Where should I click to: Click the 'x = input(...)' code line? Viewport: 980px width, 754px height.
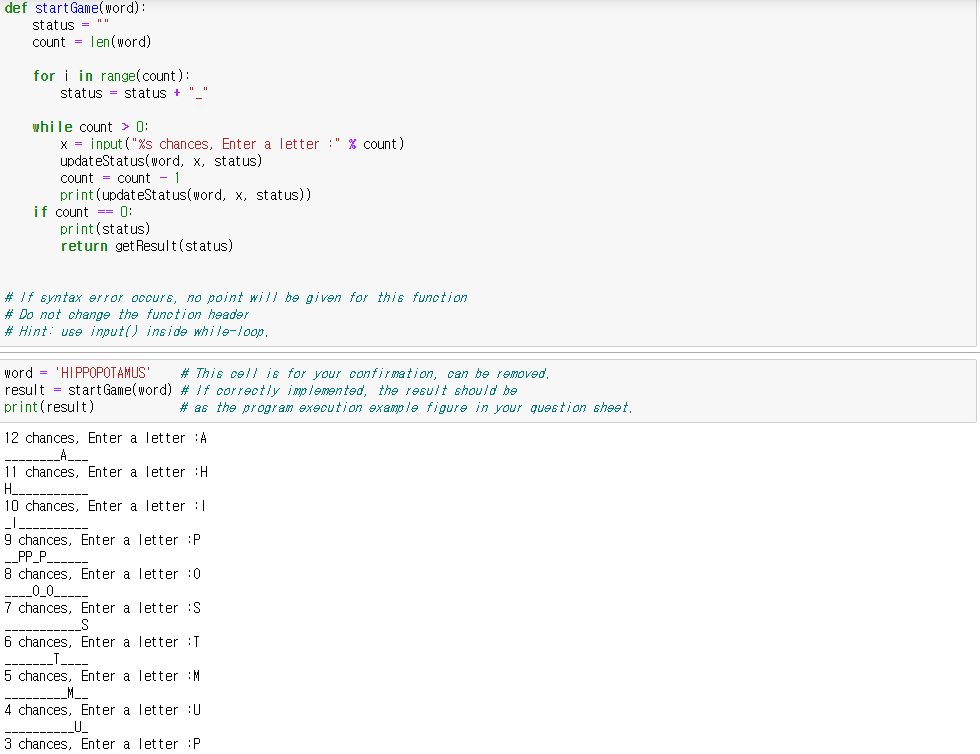[232, 144]
